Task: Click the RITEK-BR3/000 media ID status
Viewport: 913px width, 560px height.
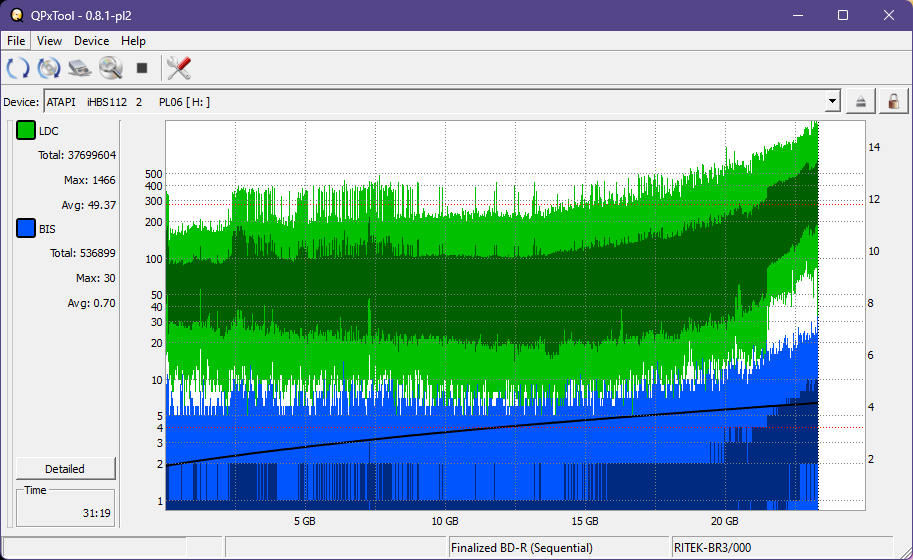Action: [712, 548]
